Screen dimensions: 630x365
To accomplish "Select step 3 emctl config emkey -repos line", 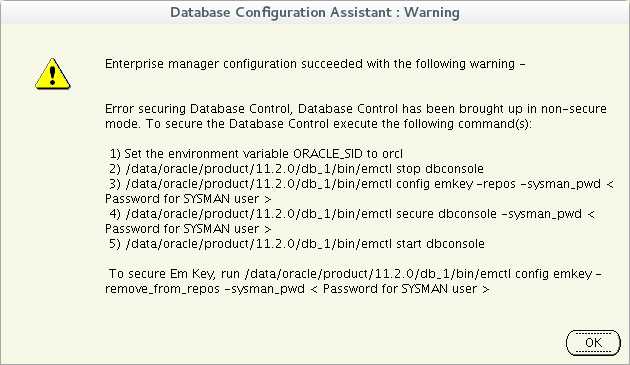I will [361, 184].
